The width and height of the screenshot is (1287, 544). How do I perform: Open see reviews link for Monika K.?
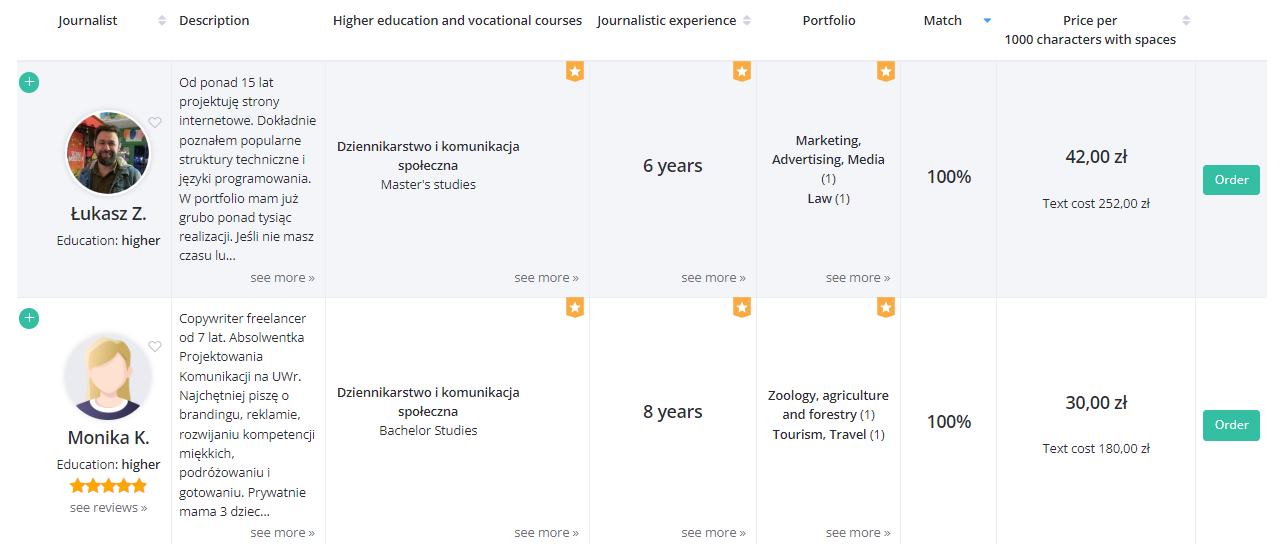tap(108, 507)
